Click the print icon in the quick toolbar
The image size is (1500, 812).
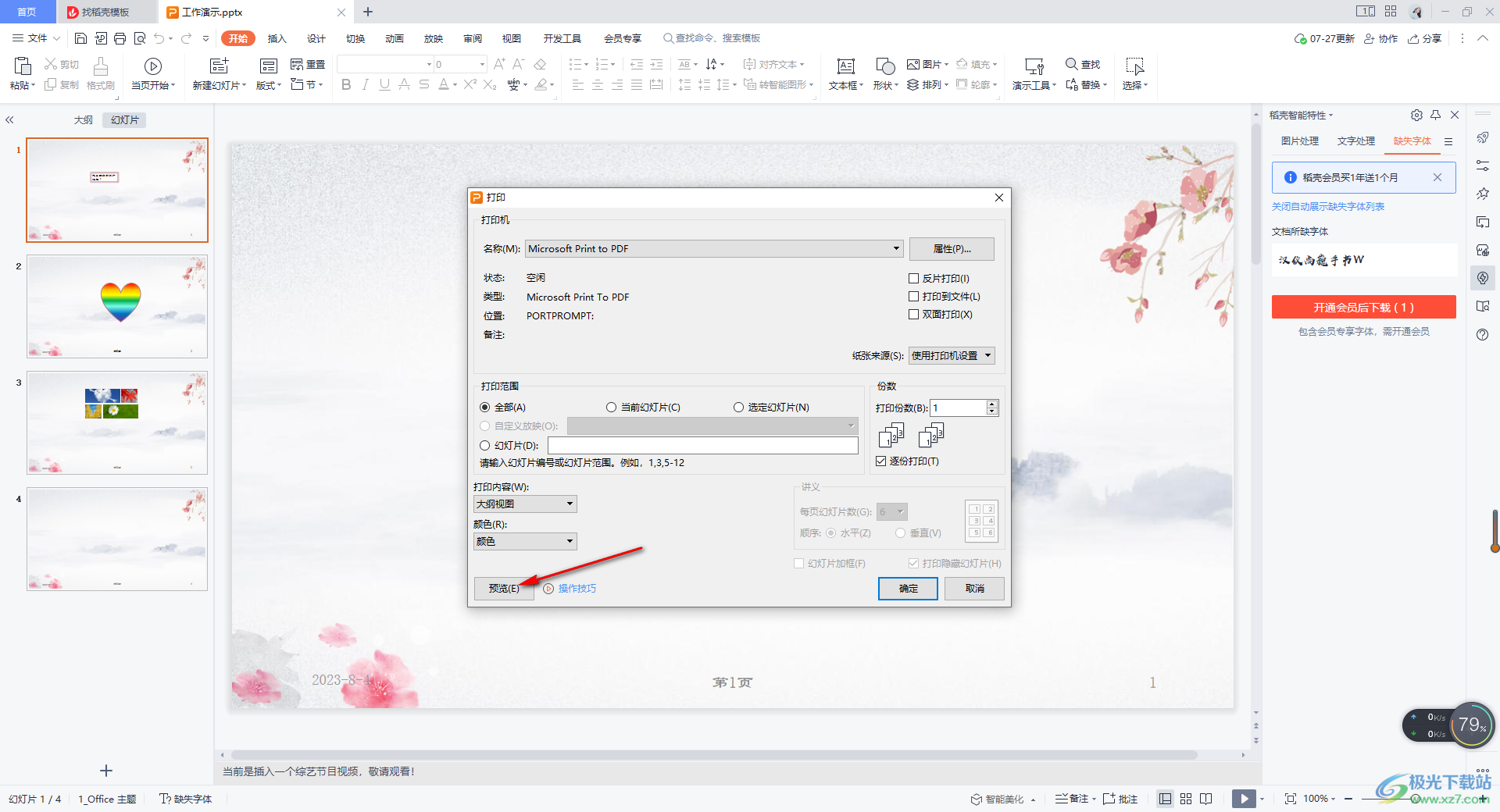tap(120, 38)
